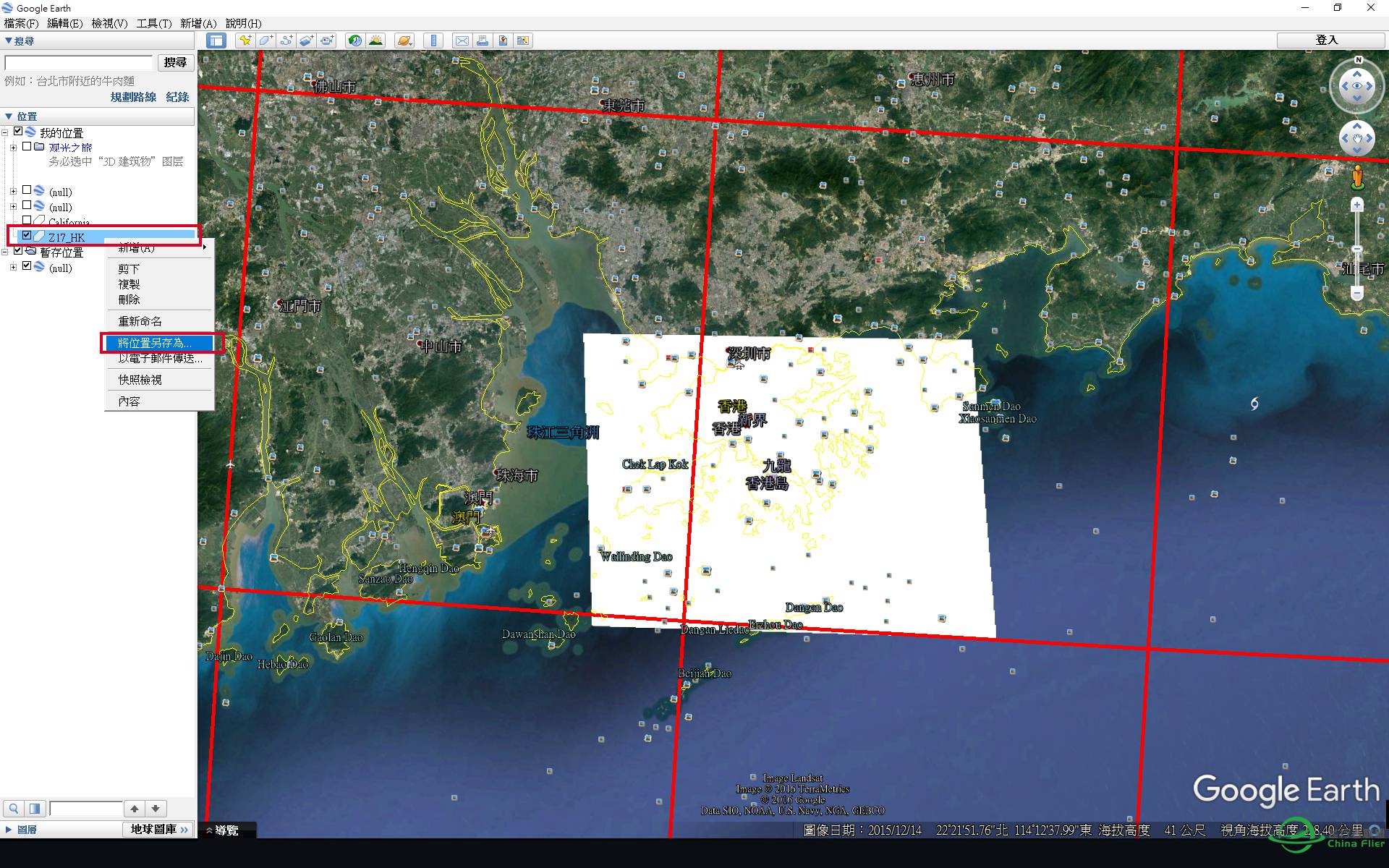The image size is (1389, 868).
Task: Add a polygon from the toolbar
Action: (x=266, y=41)
